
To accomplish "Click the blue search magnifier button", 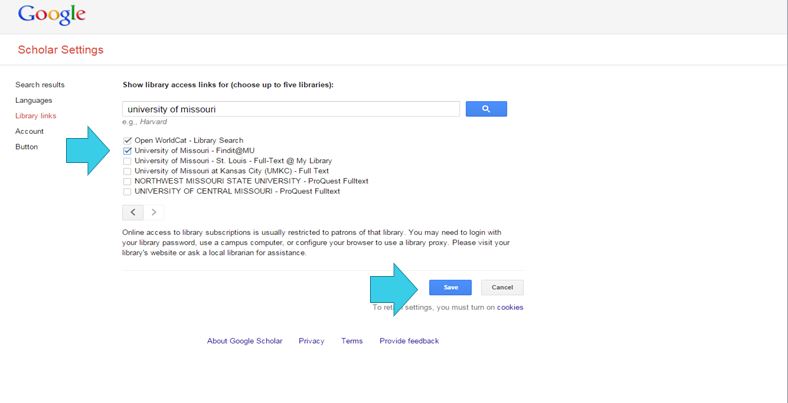I will pyautogui.click(x=486, y=109).
